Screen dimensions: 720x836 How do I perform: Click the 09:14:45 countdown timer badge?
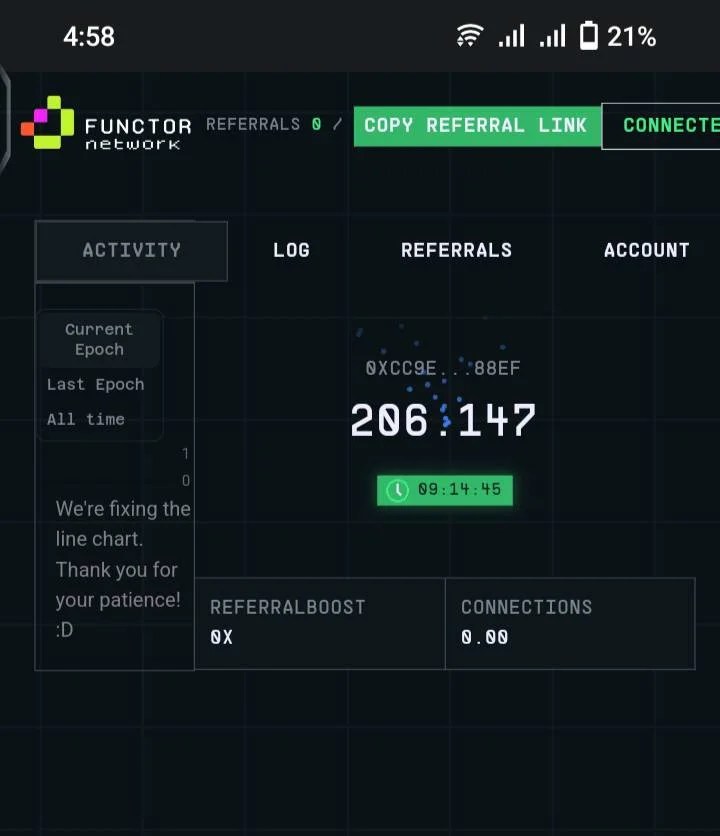point(445,490)
